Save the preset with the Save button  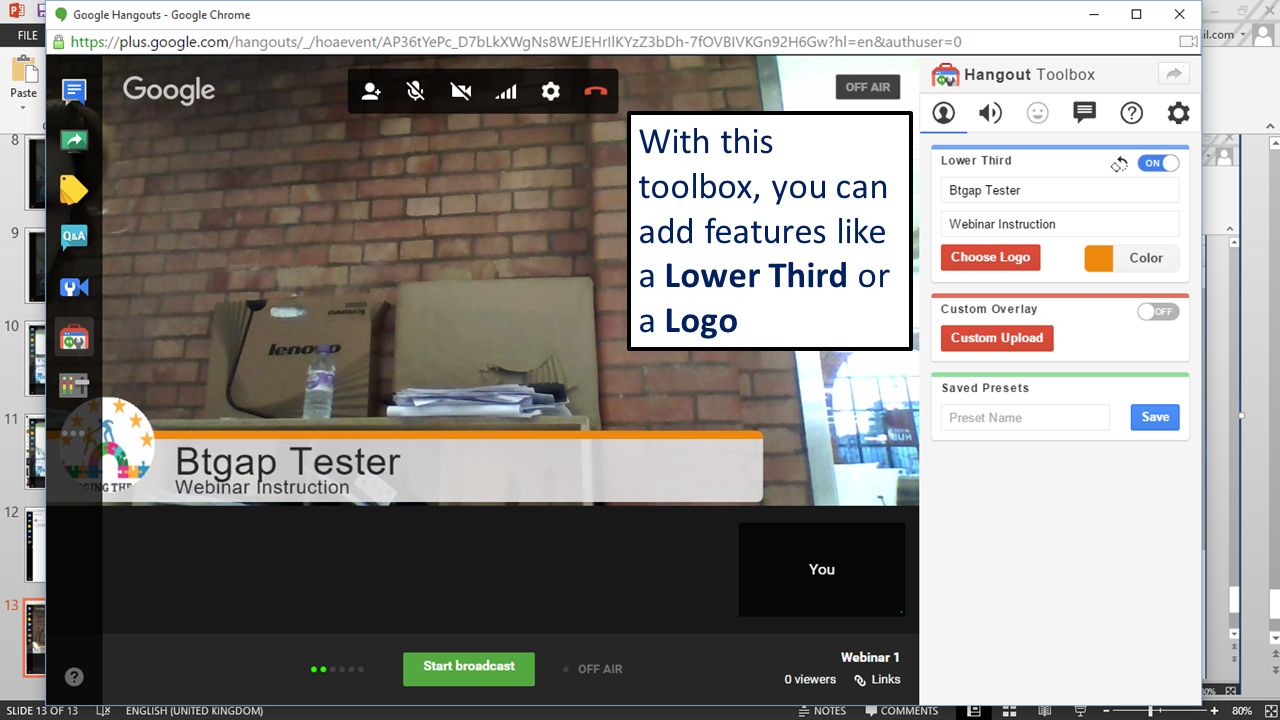coord(1155,417)
